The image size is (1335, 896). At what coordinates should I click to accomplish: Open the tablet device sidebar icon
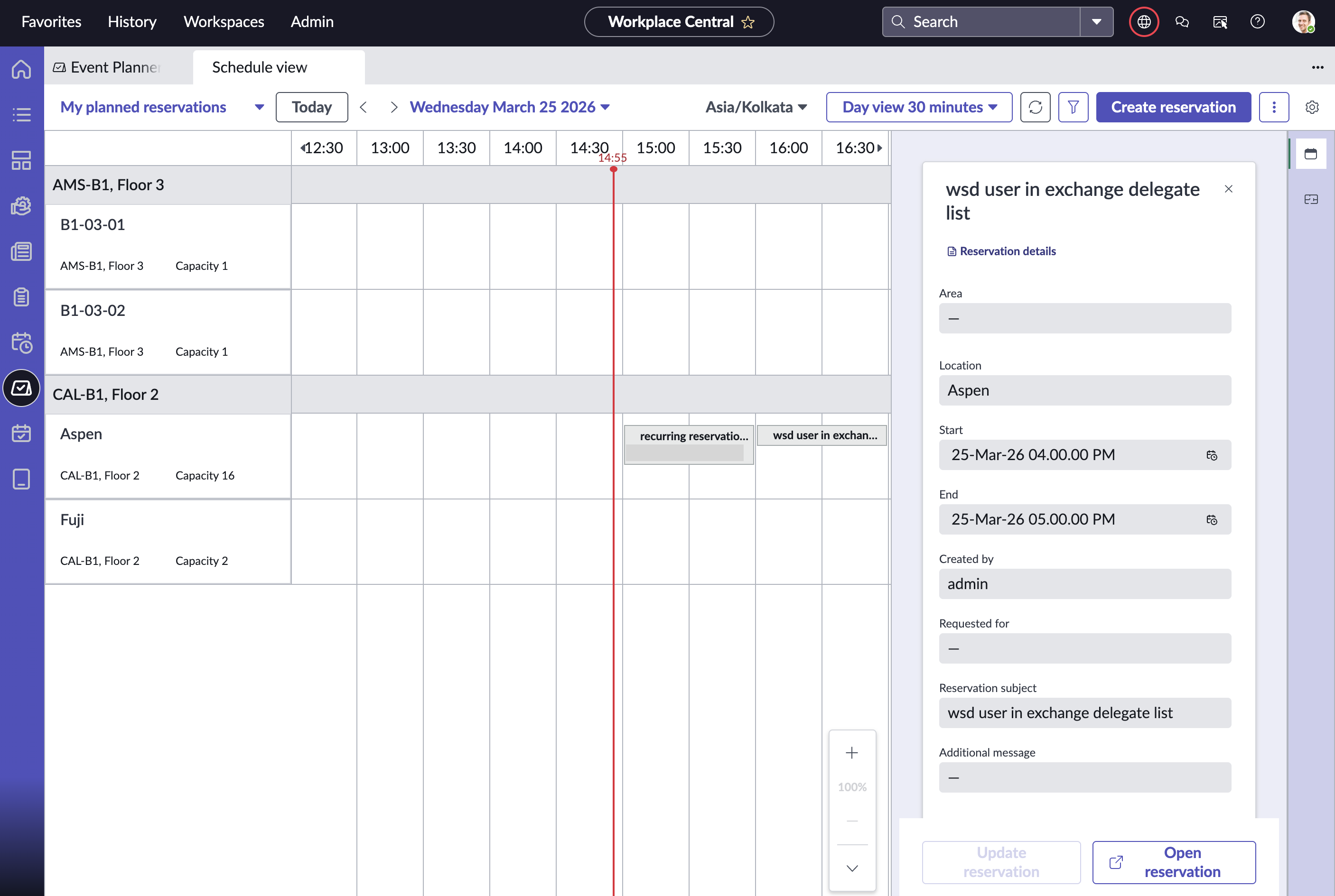21,479
